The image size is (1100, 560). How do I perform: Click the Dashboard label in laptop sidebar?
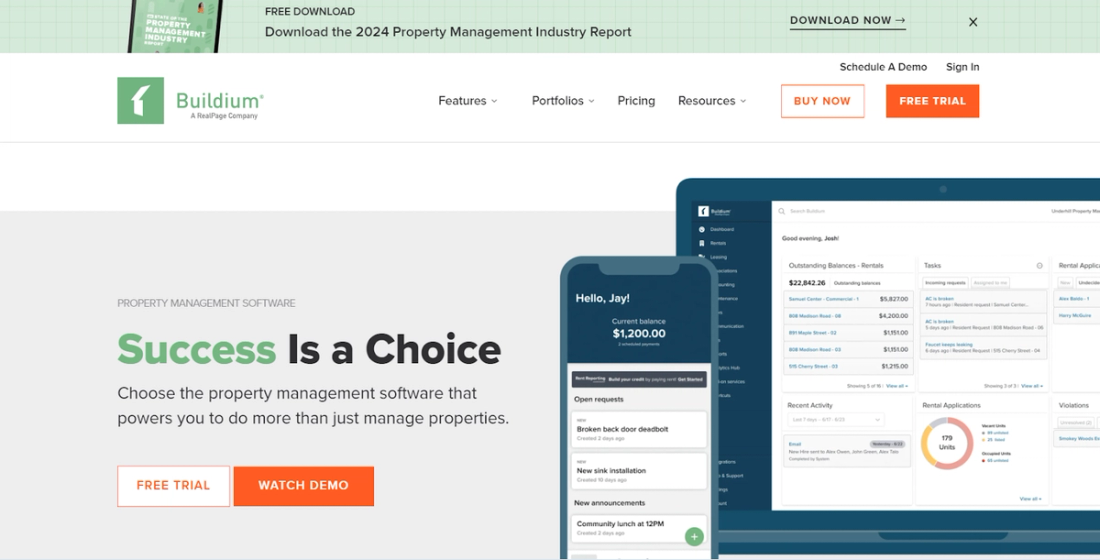pos(722,229)
